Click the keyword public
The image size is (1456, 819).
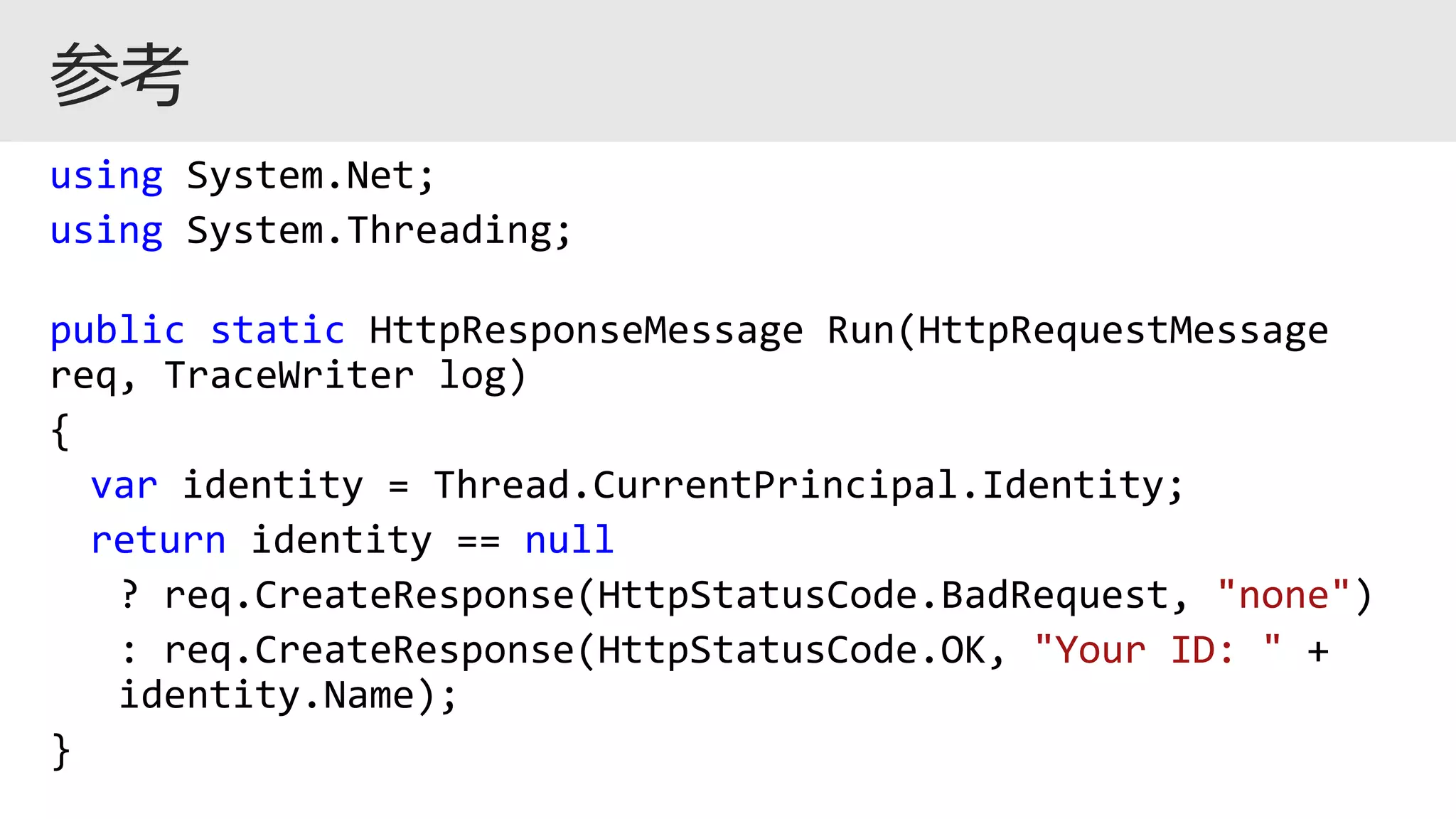[x=117, y=331]
